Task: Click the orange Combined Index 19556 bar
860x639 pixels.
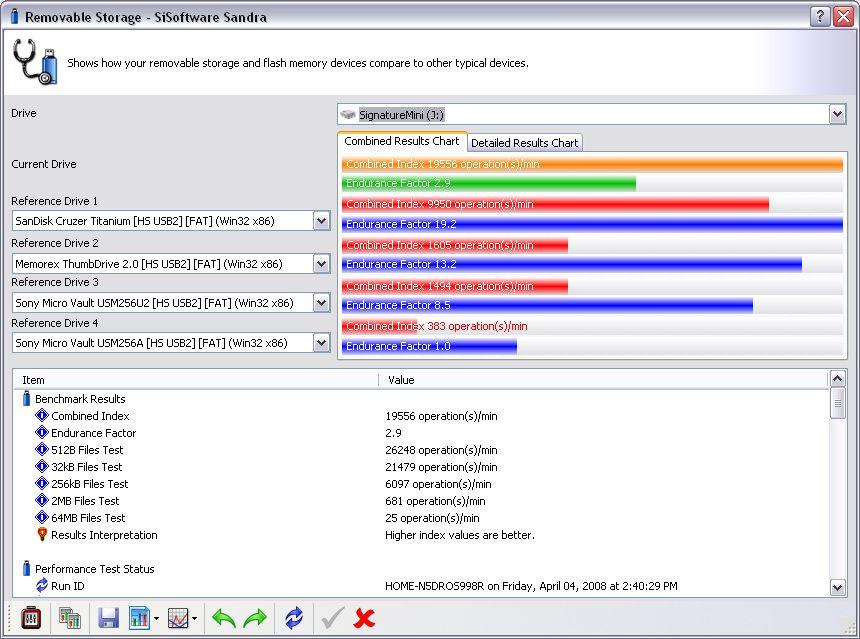Action: point(592,164)
